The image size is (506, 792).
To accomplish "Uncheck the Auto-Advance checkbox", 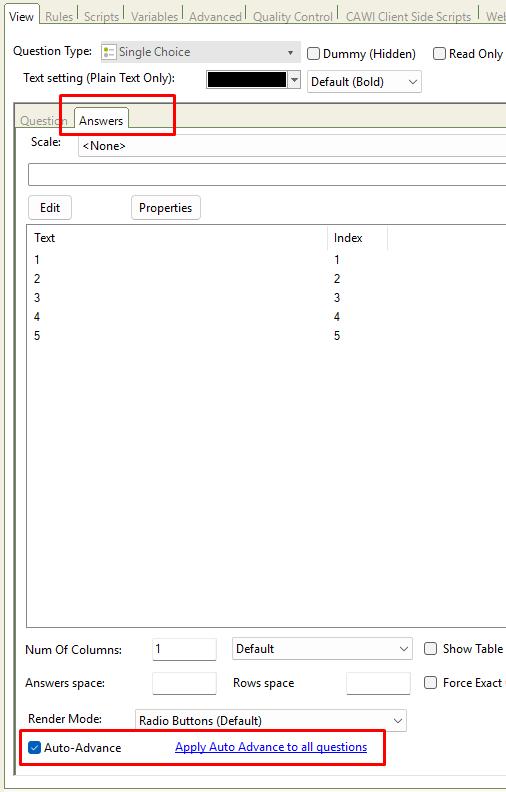I will [34, 748].
